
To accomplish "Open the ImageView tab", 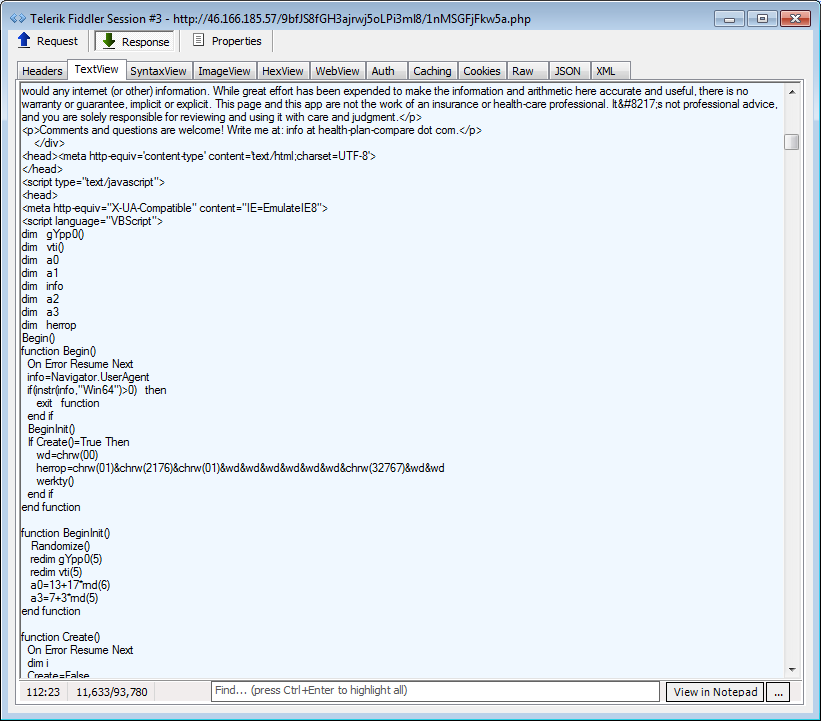I will [224, 71].
